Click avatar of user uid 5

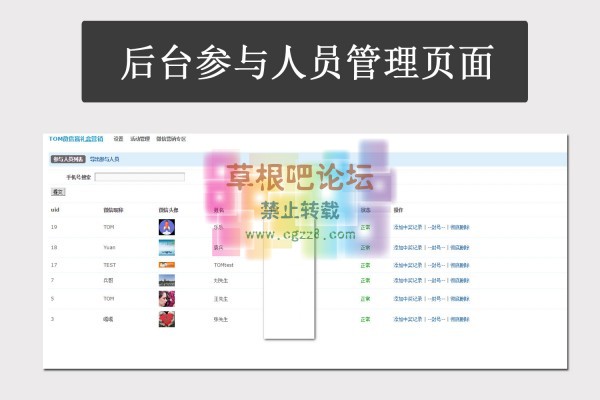166,299
